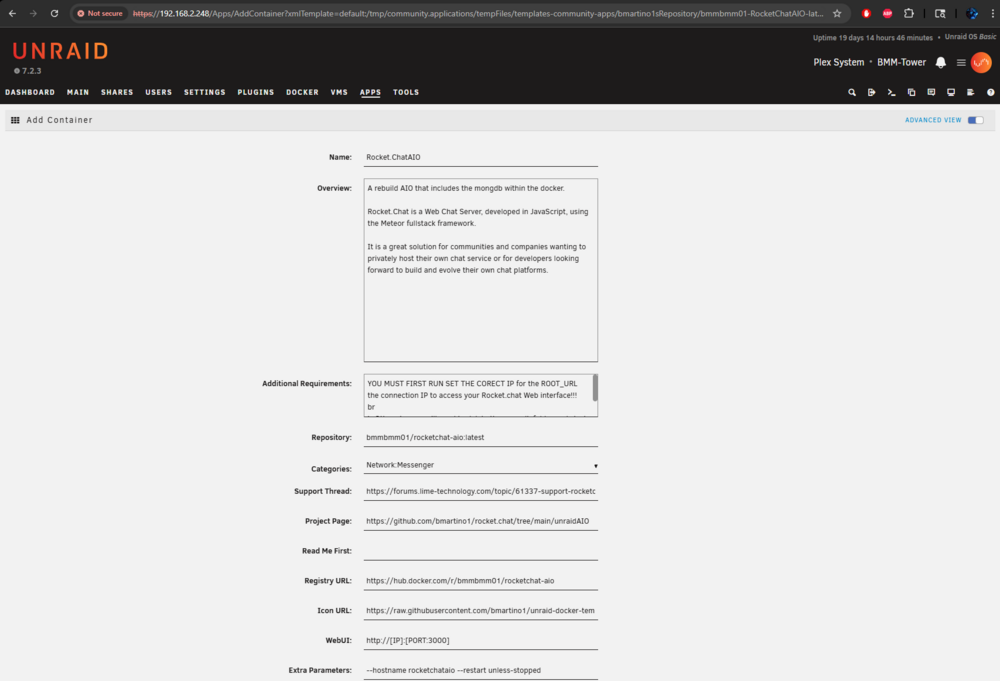Open the PLUGINS tab
Image resolution: width=1000 pixels, height=681 pixels.
(256, 92)
